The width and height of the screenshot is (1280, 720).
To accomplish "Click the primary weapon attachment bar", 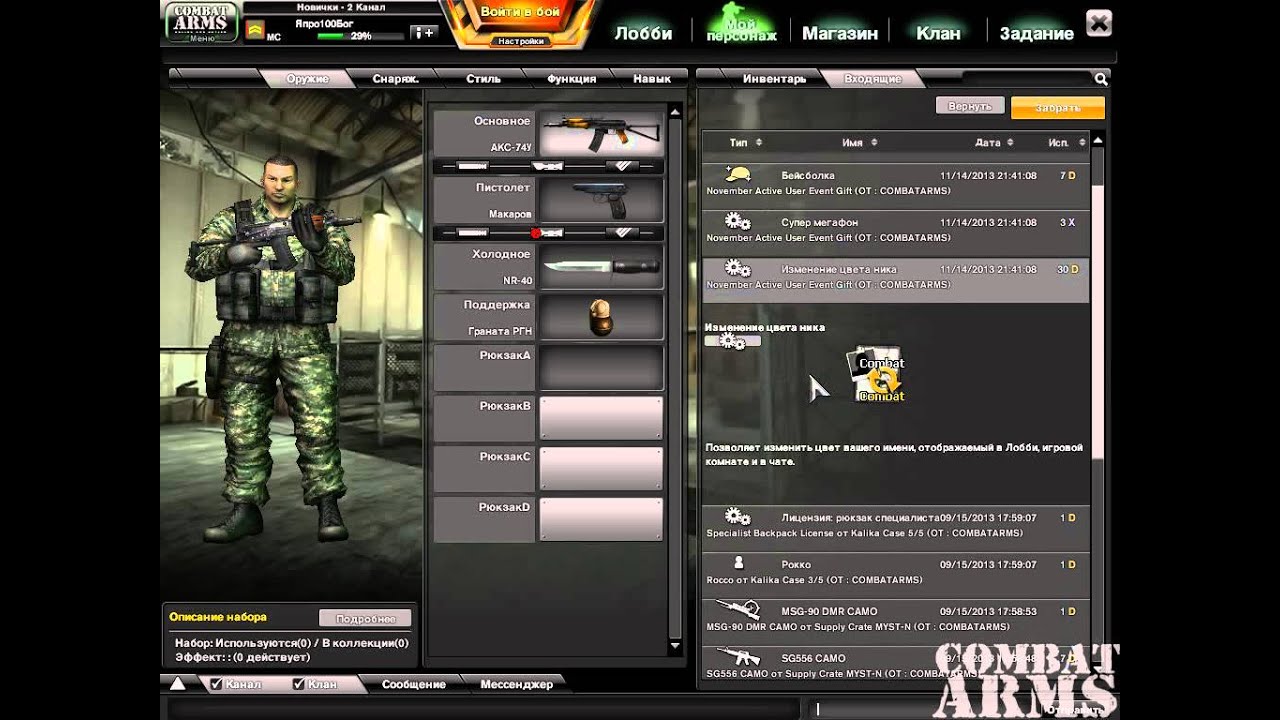I will tap(548, 166).
